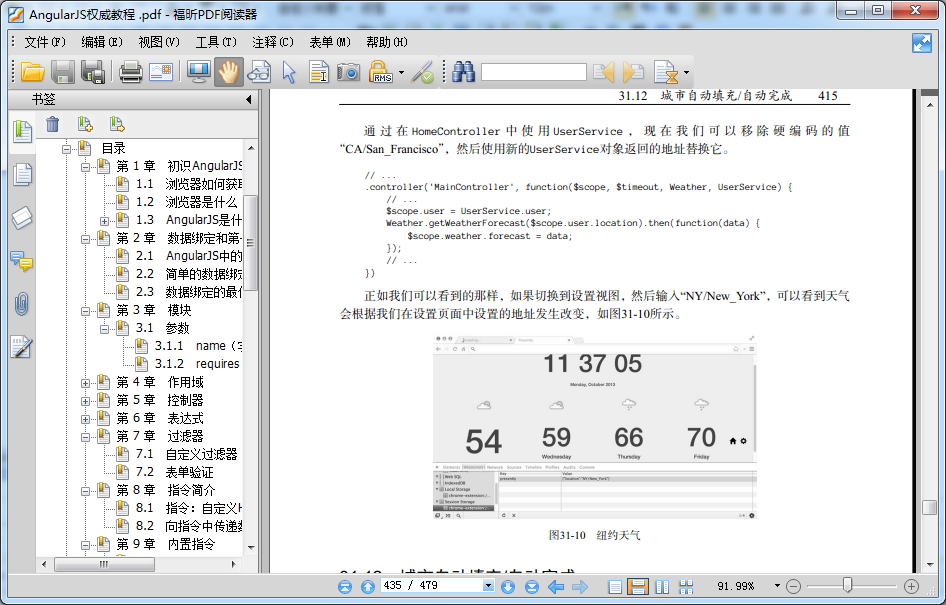
Task: Expand the 第 4 章 作用域 node
Action: pos(86,383)
